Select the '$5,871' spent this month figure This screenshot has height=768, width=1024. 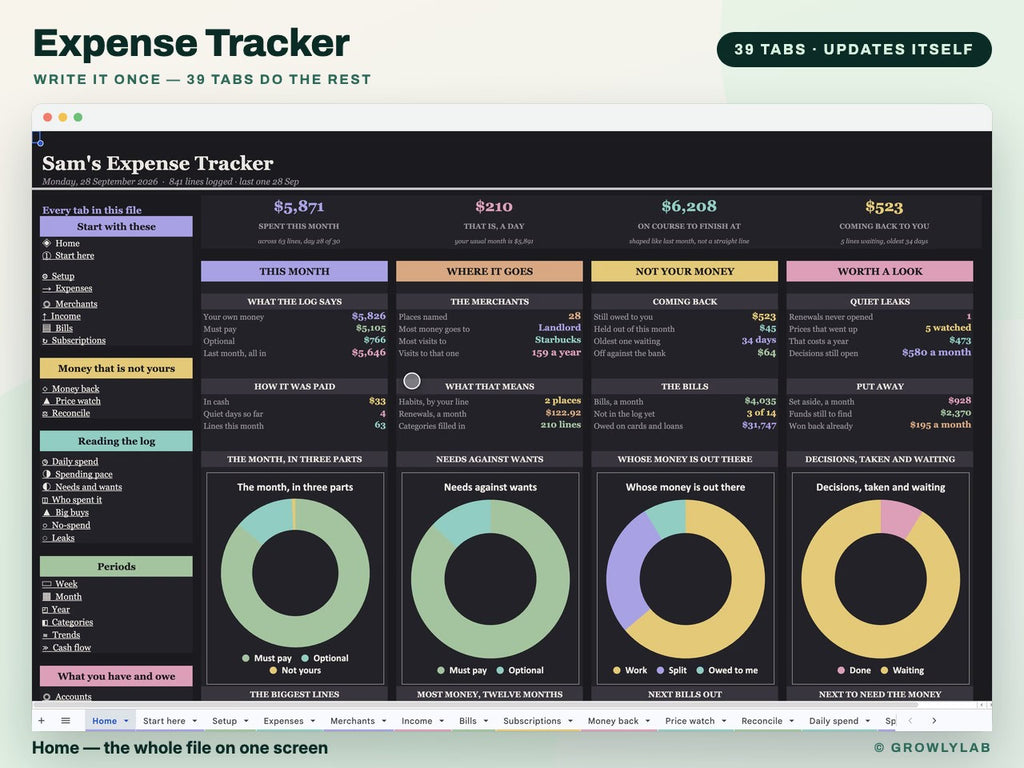[x=298, y=206]
